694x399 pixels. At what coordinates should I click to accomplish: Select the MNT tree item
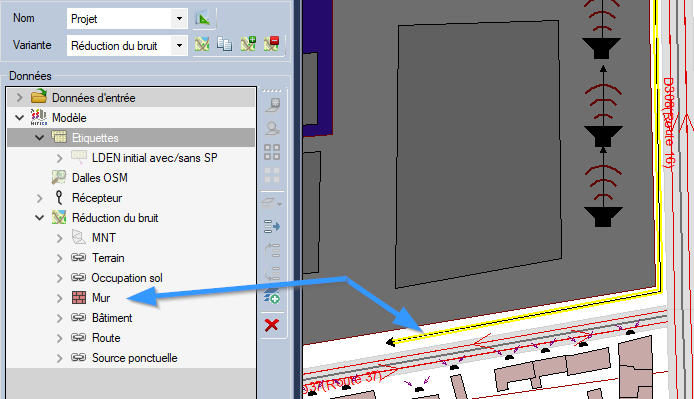click(x=104, y=238)
